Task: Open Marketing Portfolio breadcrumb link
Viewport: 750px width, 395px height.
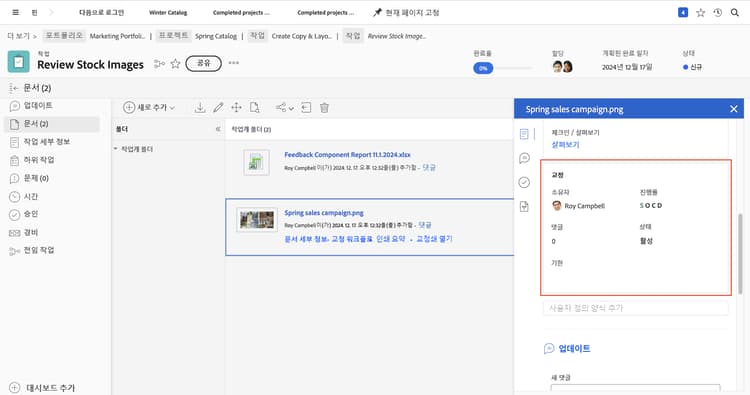Action: [x=117, y=36]
